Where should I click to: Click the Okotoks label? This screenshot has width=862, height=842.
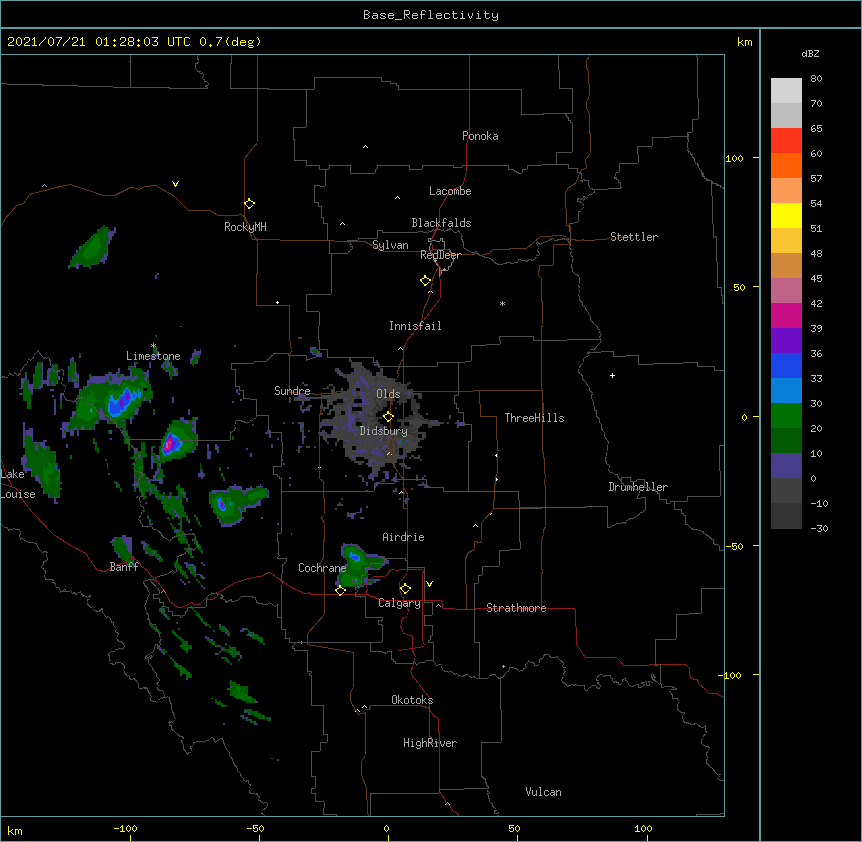412,700
